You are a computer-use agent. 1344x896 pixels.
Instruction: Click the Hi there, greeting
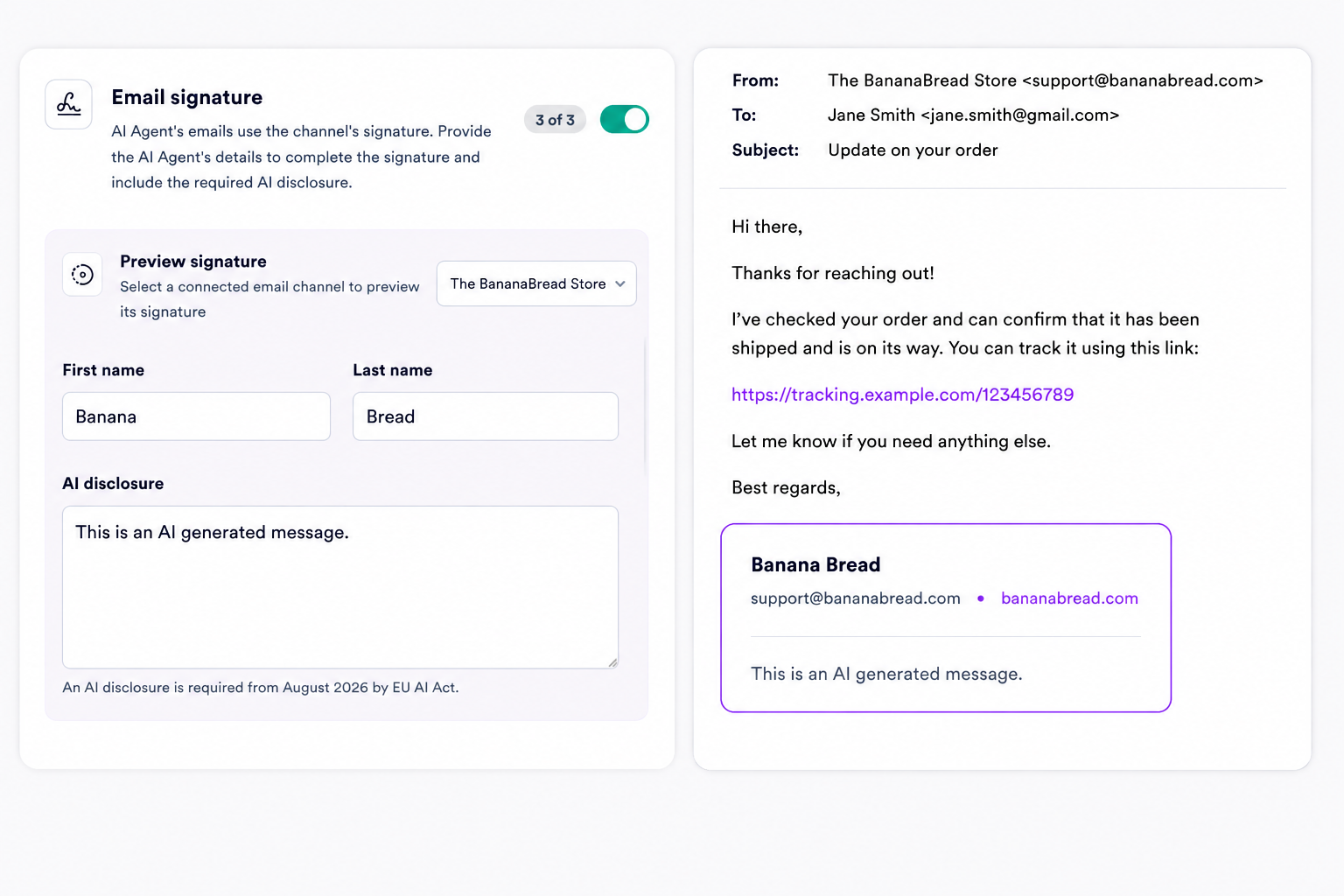pos(767,227)
